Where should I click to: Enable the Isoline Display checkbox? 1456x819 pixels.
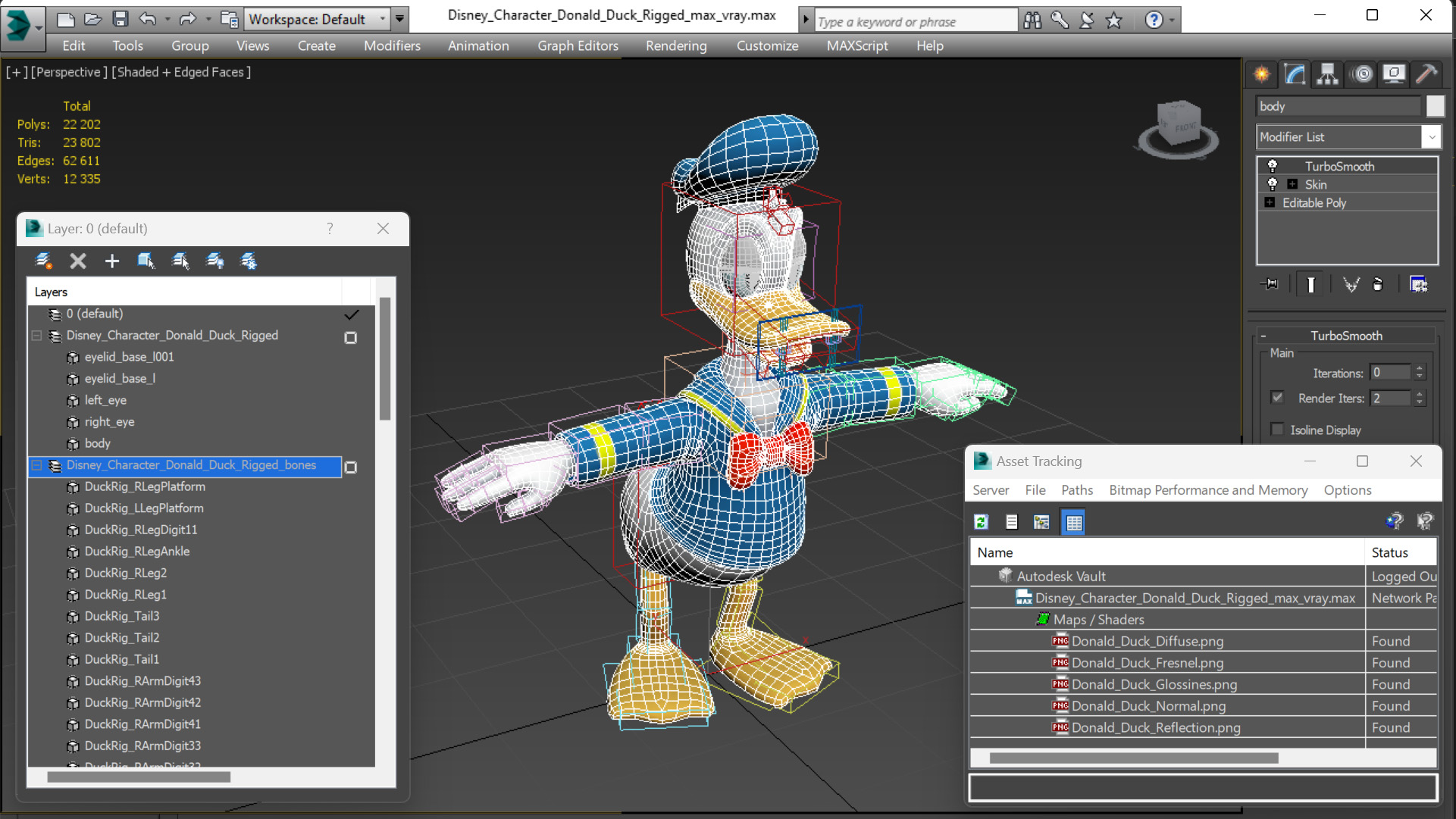tap(1277, 430)
